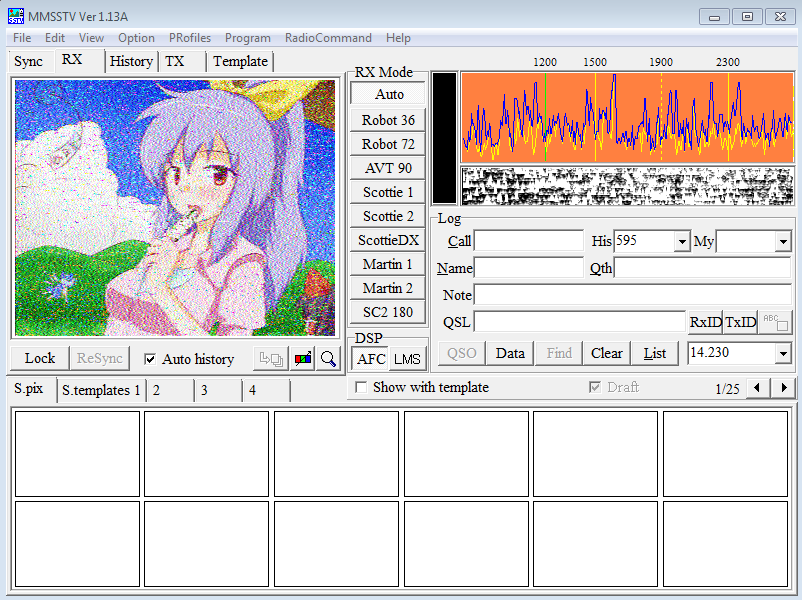Open the His RST dropdown

681,241
